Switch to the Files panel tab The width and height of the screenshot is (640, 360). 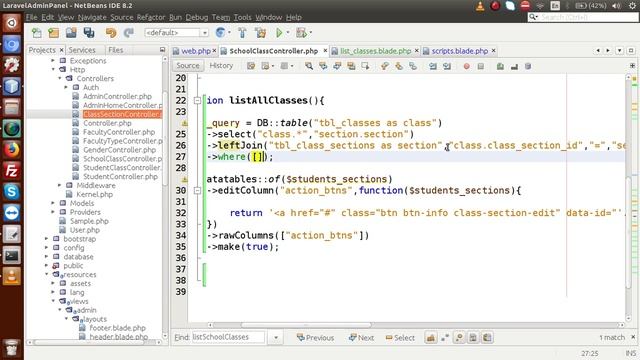coord(116,50)
